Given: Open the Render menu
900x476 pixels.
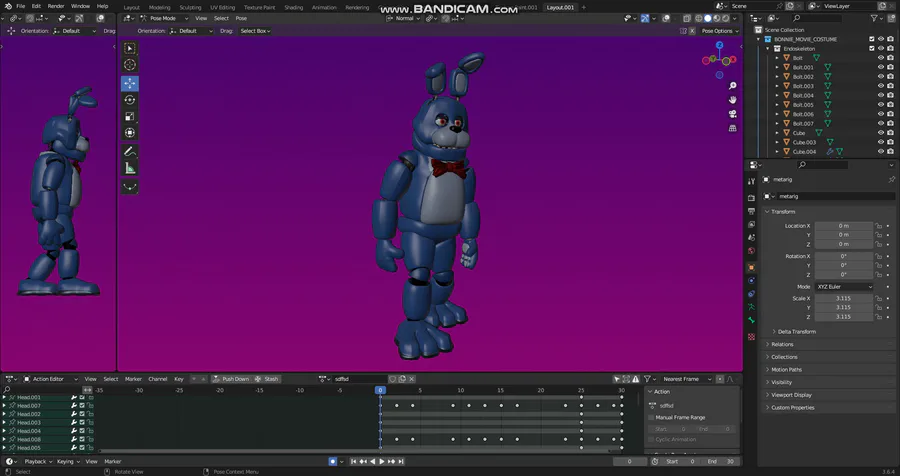Looking at the screenshot, I should pos(56,6).
